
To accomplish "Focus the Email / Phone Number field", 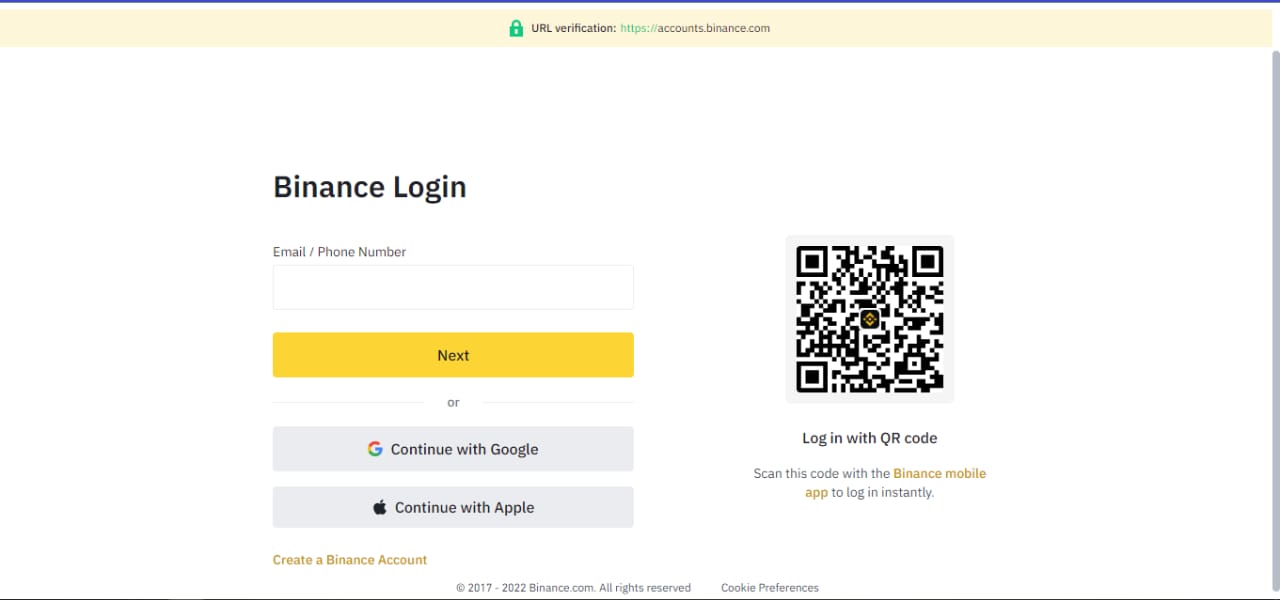I will [x=453, y=287].
